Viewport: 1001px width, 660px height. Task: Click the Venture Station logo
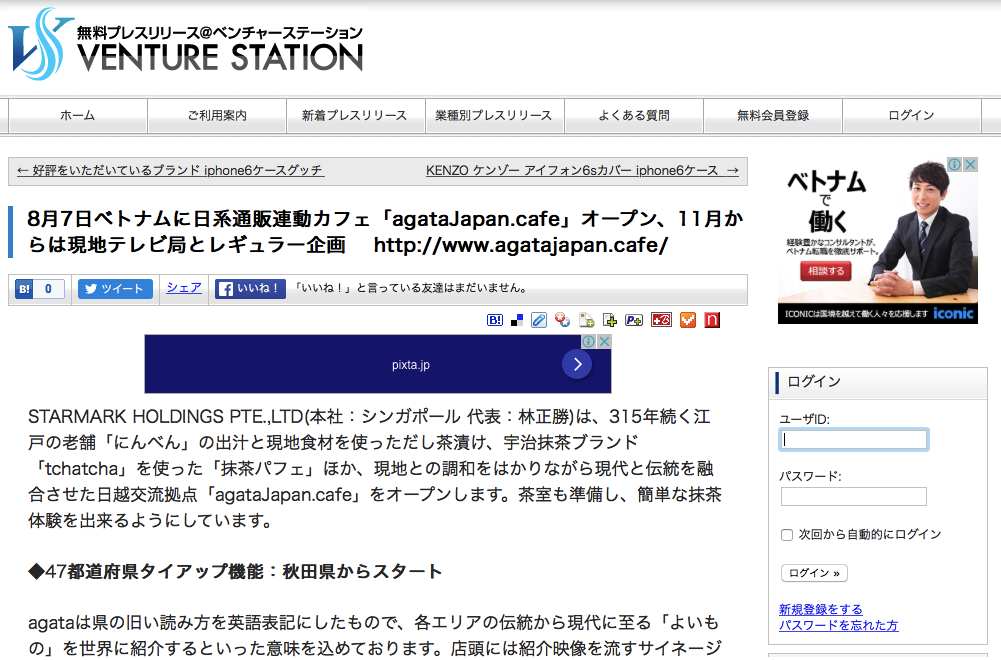pyautogui.click(x=186, y=44)
